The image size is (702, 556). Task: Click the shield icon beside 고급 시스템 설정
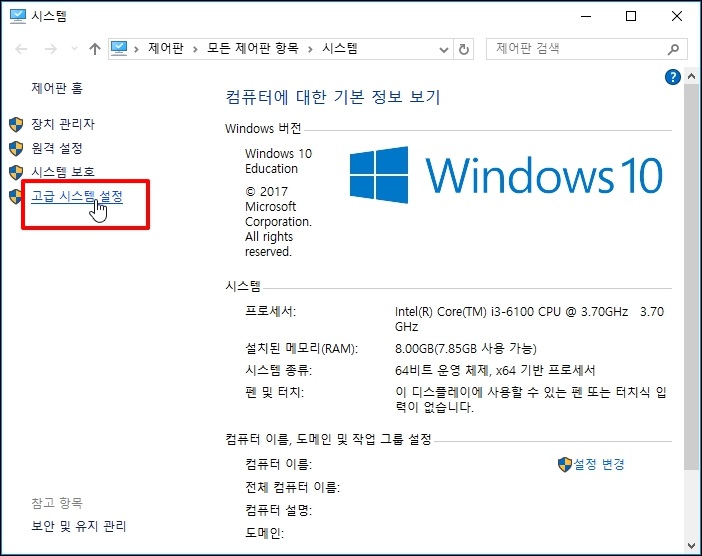point(15,197)
